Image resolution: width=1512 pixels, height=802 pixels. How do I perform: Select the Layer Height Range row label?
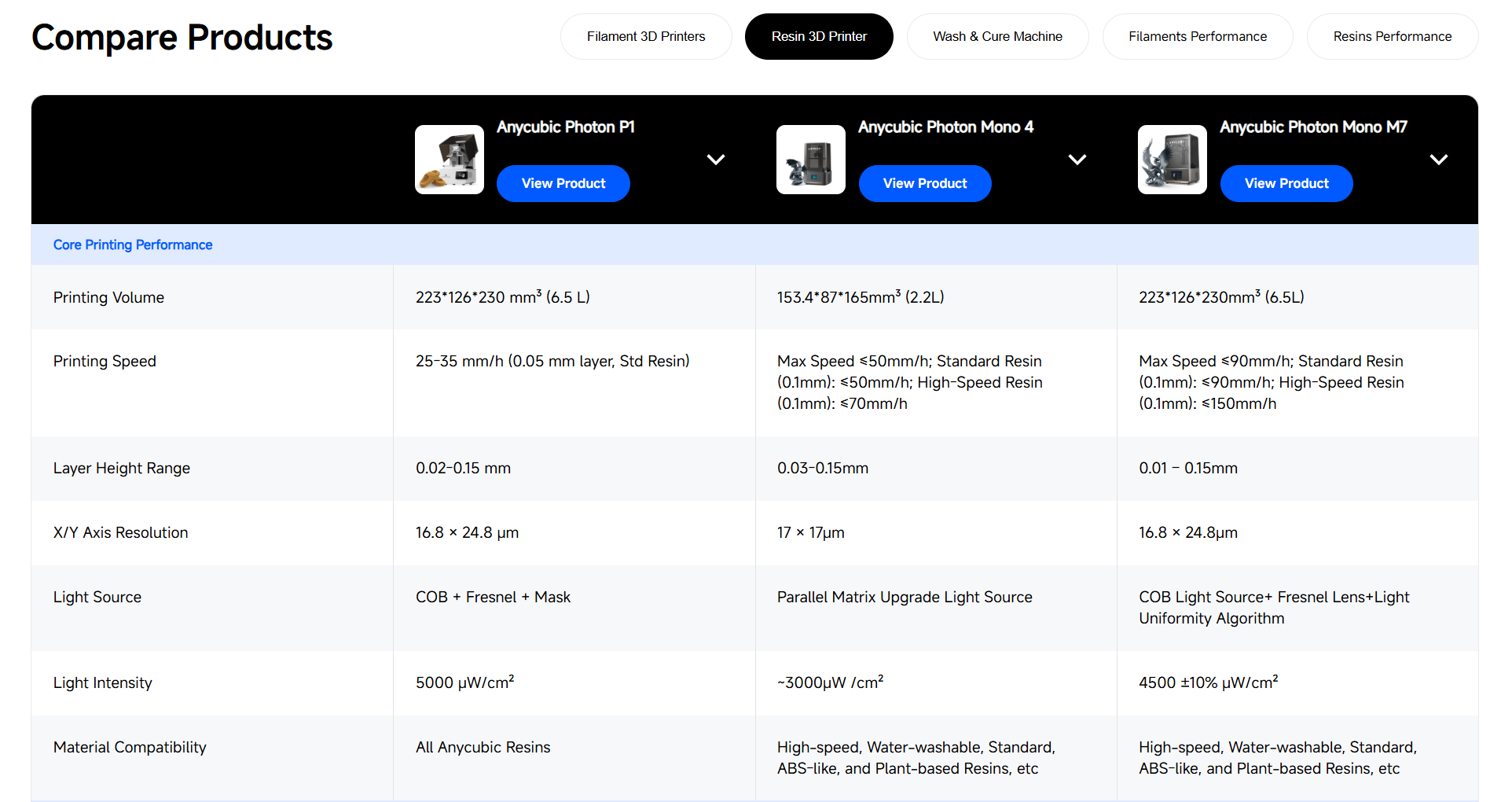click(122, 468)
